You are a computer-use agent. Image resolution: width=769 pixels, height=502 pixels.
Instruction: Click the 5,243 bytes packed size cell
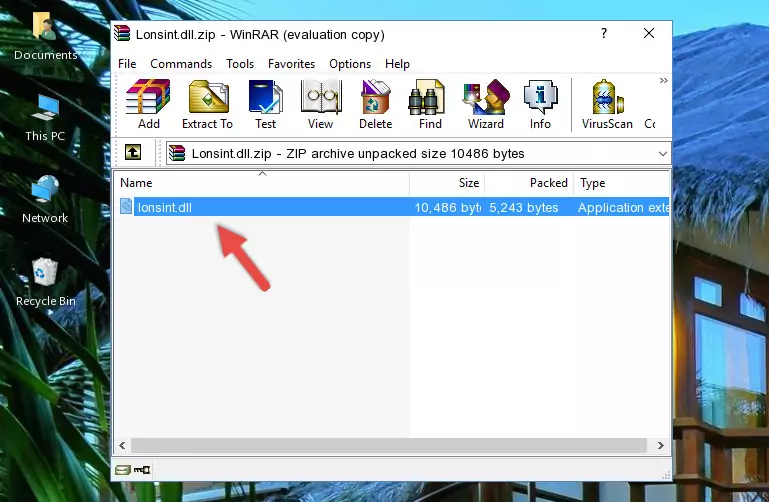pos(523,208)
